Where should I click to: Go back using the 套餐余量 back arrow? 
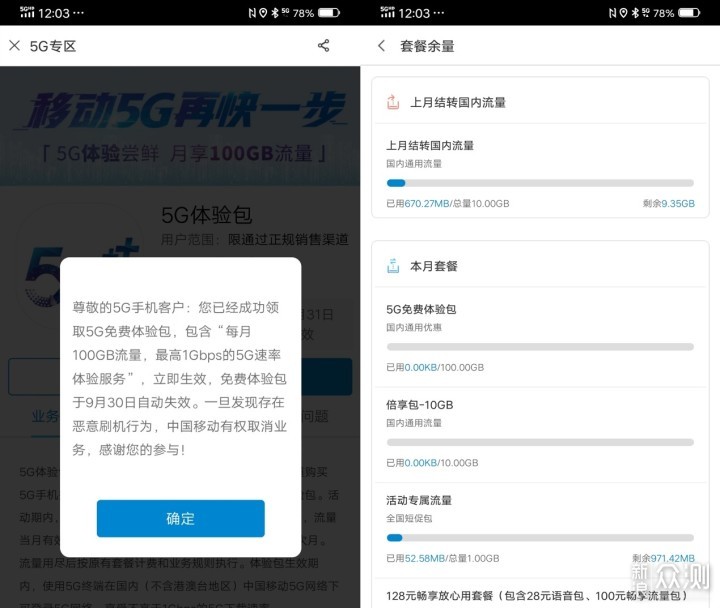[381, 46]
